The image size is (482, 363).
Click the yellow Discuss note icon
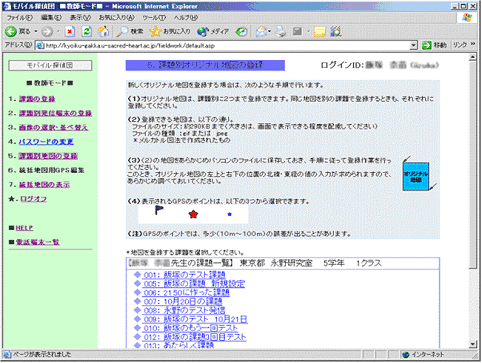point(320,31)
